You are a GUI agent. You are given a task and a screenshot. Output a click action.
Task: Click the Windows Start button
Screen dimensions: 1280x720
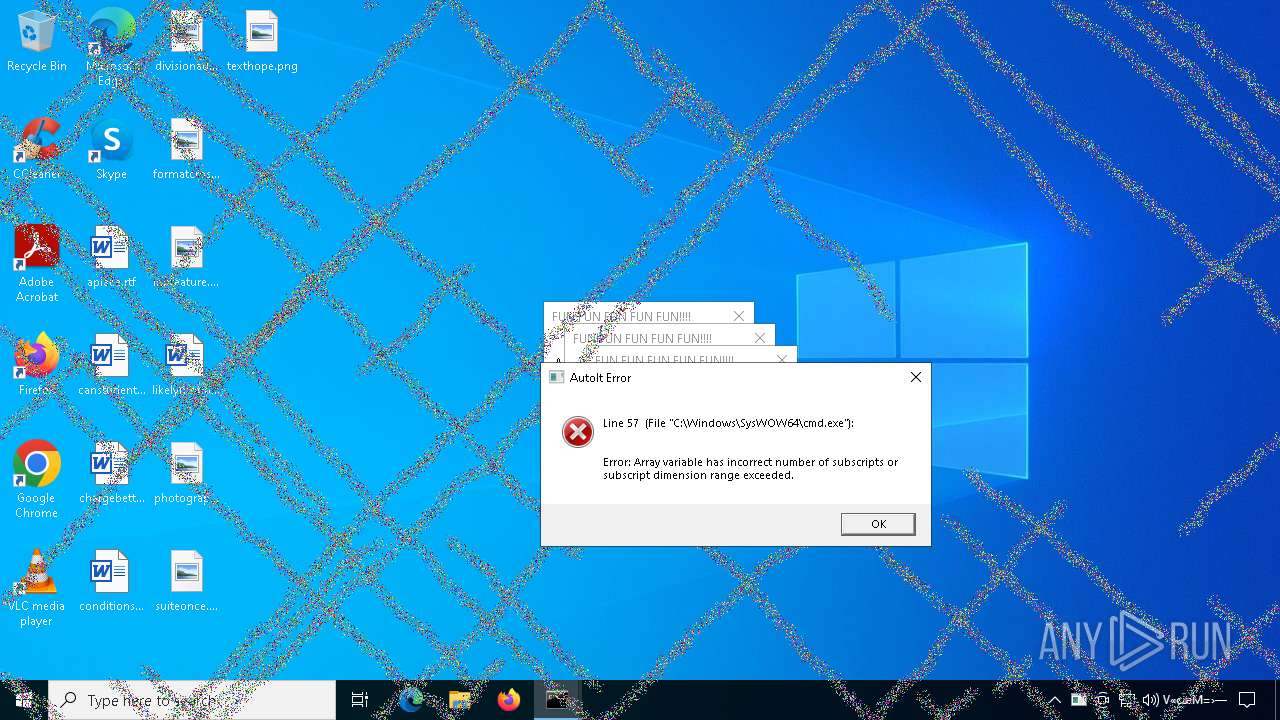click(x=24, y=700)
